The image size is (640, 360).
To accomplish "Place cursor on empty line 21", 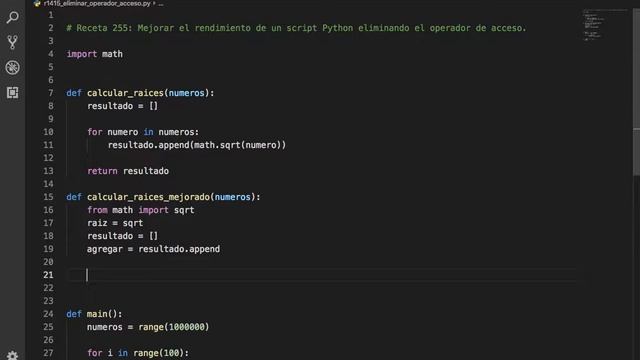I will (x=322, y=275).
